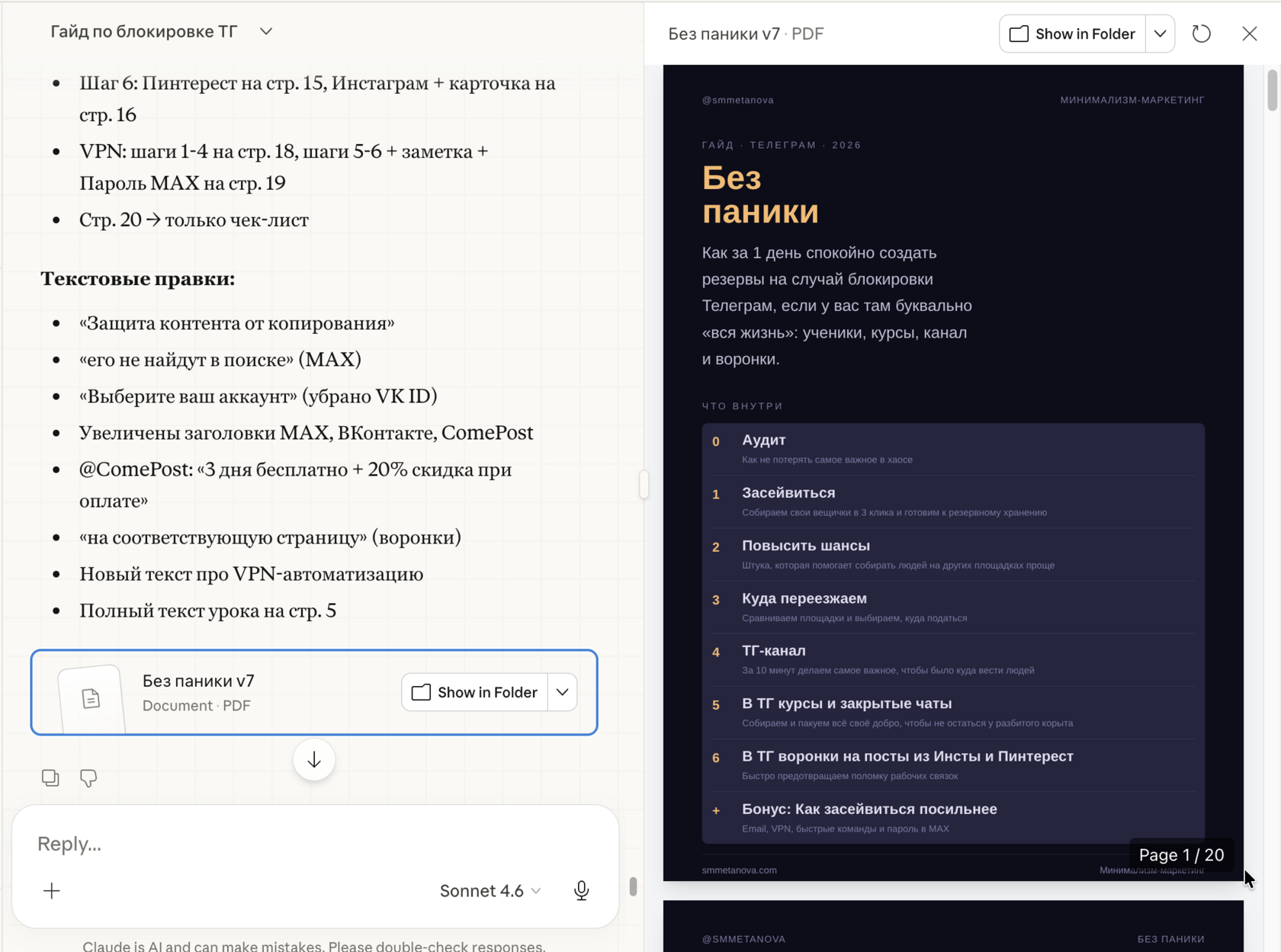Image resolution: width=1281 pixels, height=952 pixels.
Task: Click Show in Folder in preview header
Action: [1072, 34]
